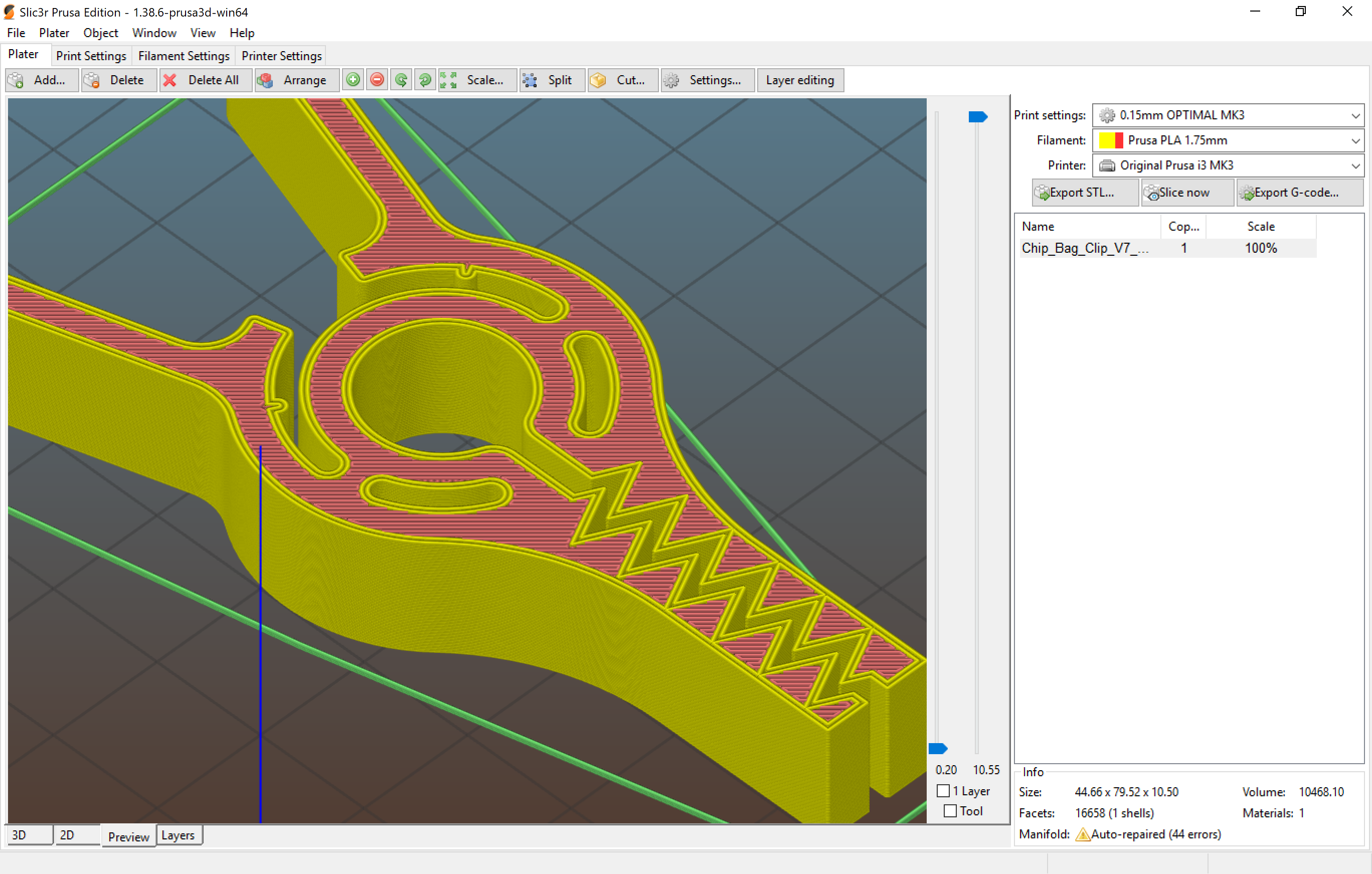Open the Scale tool

point(477,80)
